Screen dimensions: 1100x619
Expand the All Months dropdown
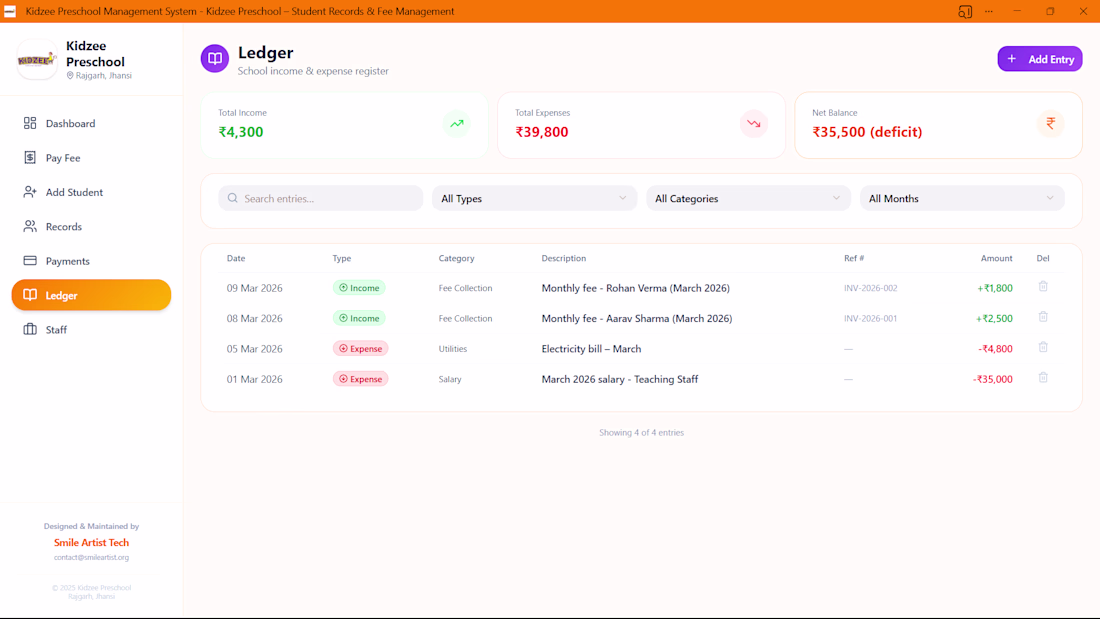point(962,199)
